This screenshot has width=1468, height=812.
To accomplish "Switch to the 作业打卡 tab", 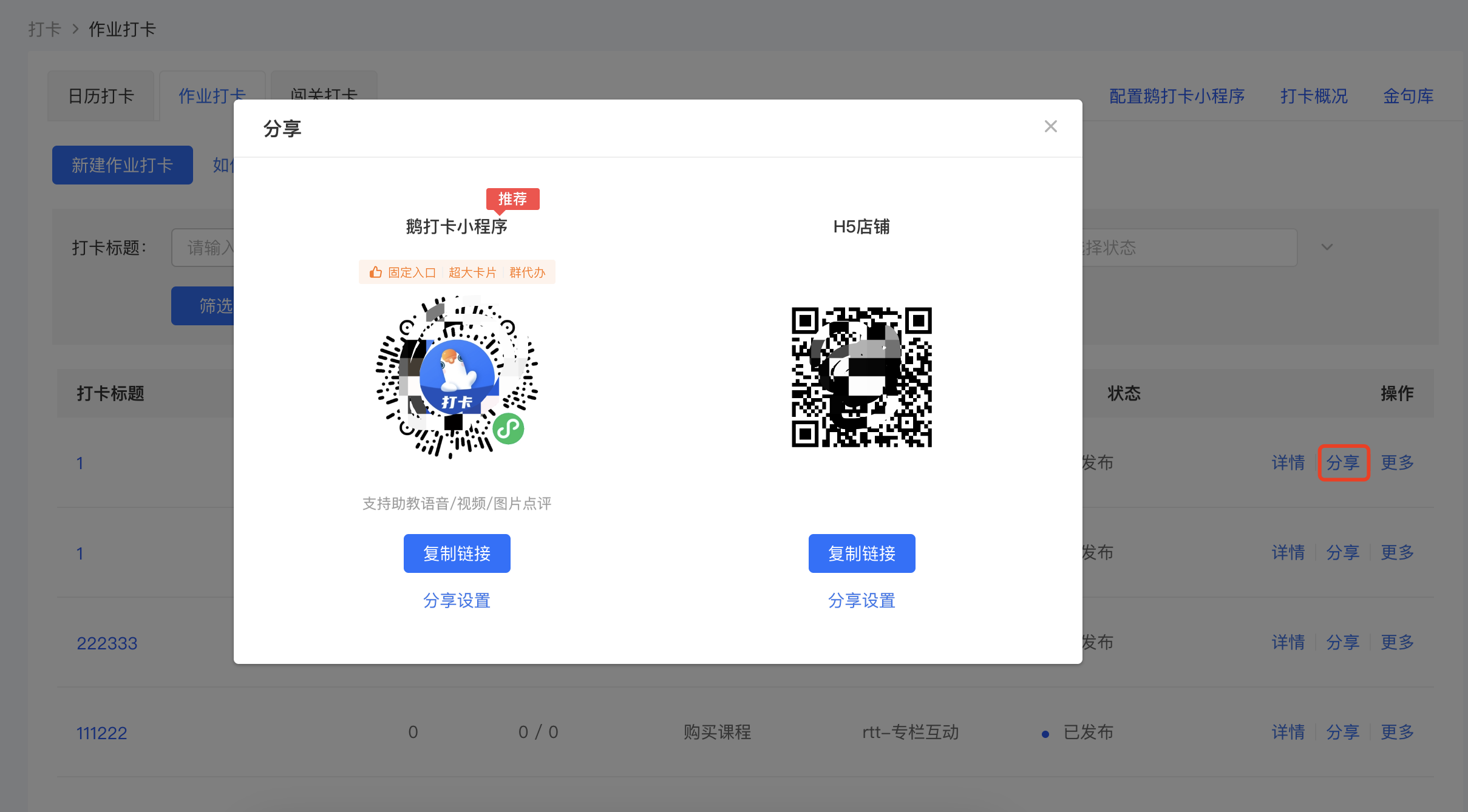I will (212, 96).
